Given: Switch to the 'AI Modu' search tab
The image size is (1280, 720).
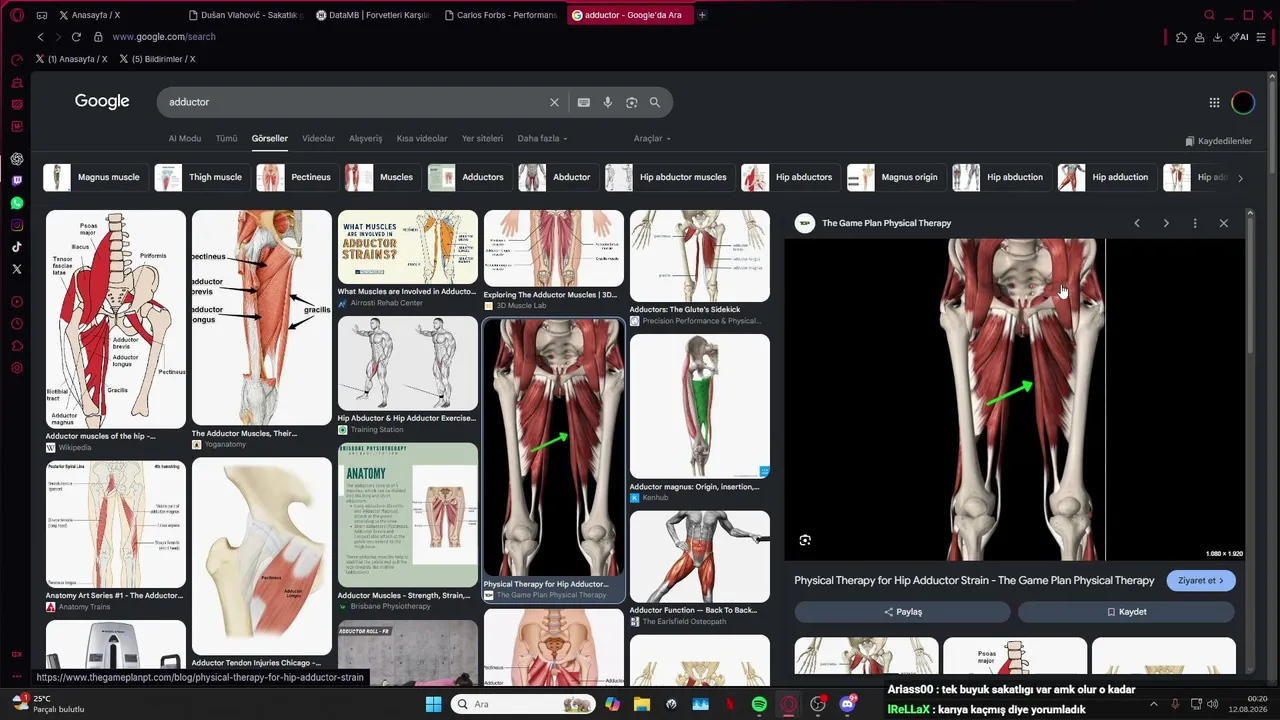Looking at the screenshot, I should pyautogui.click(x=185, y=139).
